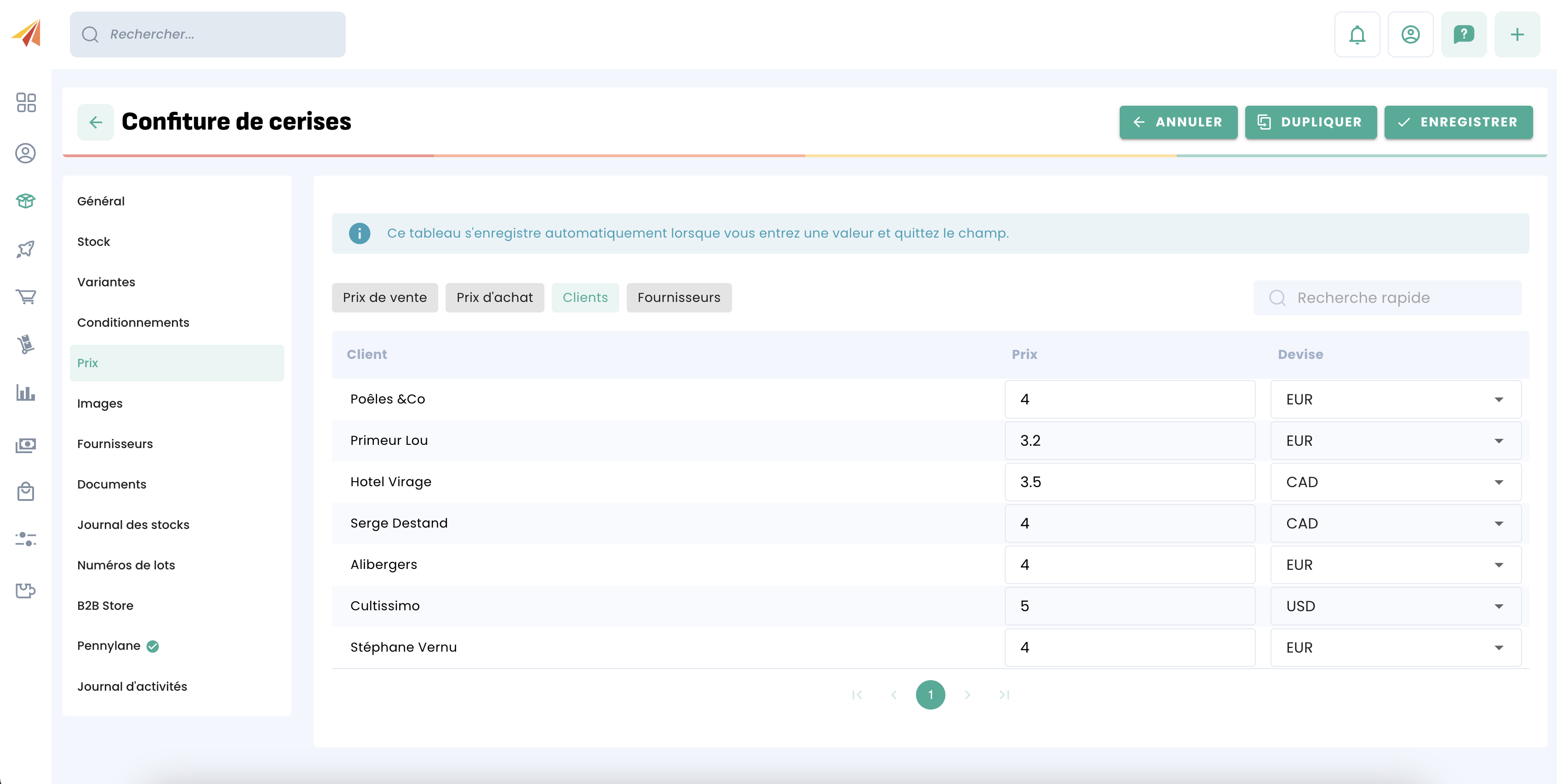Open the Cultissimo USD currency dropdown
Screen dimensions: 1557x784
pyautogui.click(x=1395, y=606)
